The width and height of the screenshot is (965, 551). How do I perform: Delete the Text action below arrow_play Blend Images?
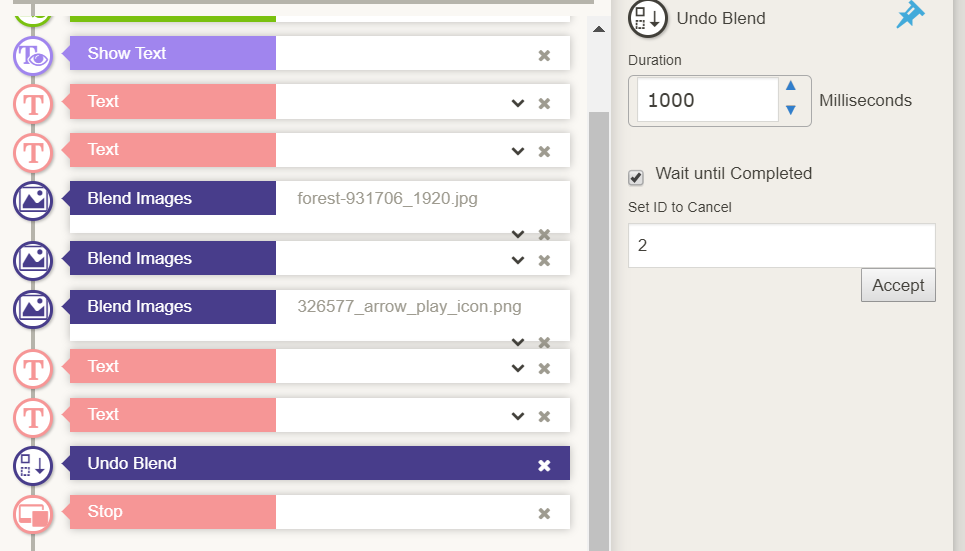544,368
